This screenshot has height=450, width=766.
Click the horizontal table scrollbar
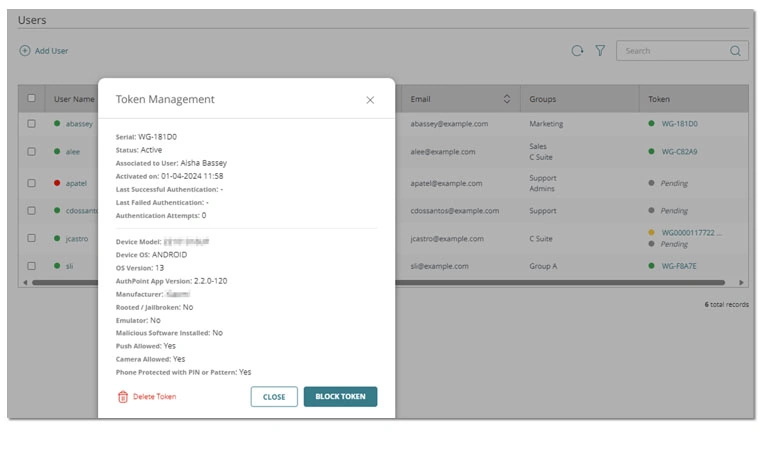pos(379,282)
